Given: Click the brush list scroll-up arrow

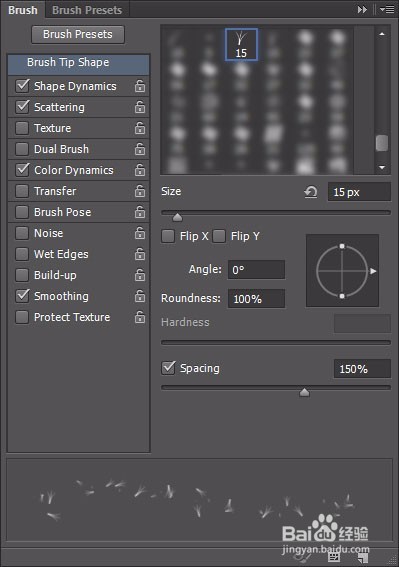Looking at the screenshot, I should point(382,34).
